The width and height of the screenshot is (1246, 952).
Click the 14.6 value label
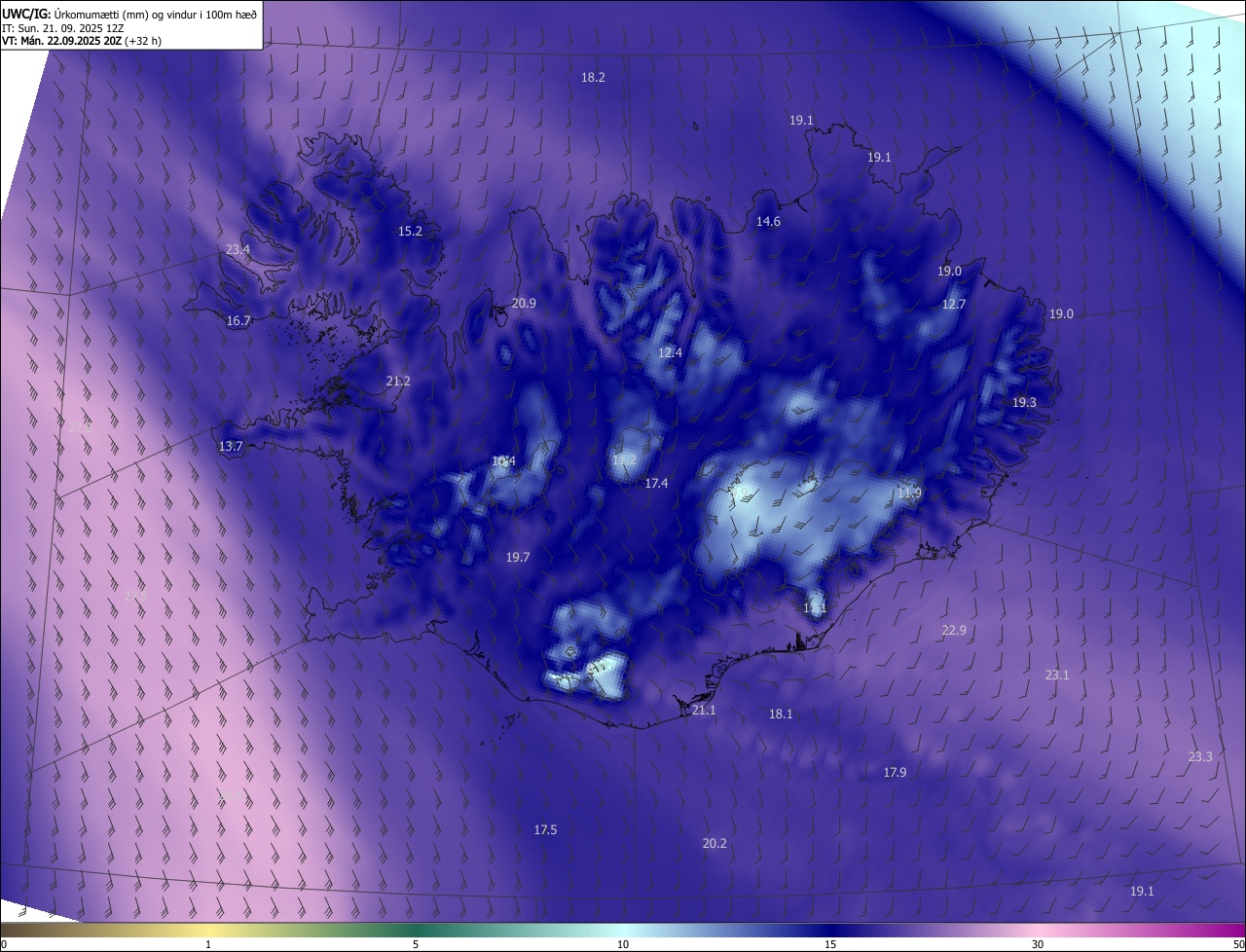point(768,222)
